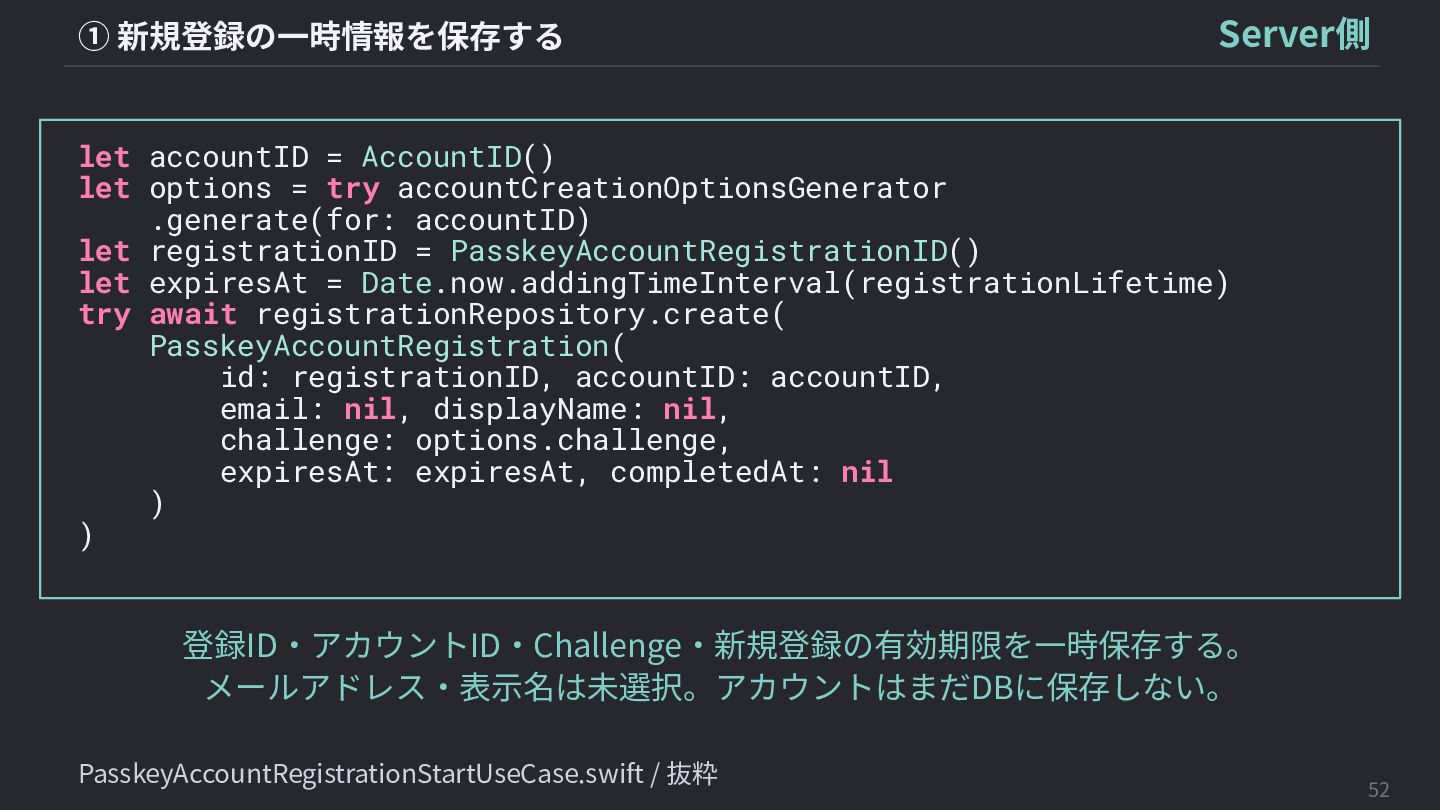
Task: Click Date.now.addingTimeInterval expression
Action: tap(600, 283)
